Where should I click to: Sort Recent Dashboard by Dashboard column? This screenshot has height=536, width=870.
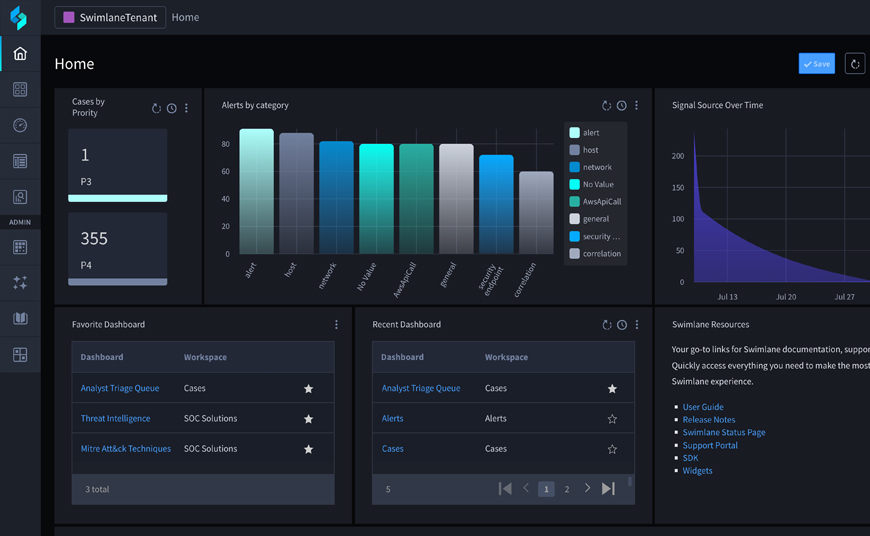[x=402, y=357]
